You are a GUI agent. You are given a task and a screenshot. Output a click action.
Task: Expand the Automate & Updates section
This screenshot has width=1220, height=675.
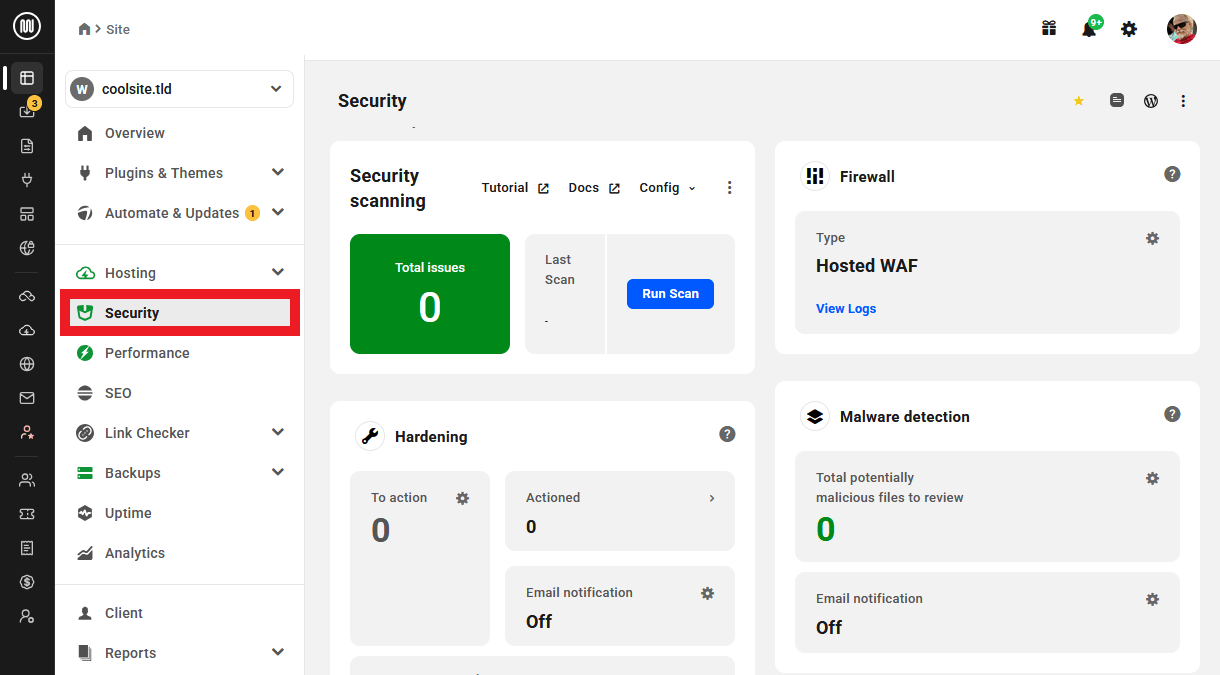tap(278, 212)
